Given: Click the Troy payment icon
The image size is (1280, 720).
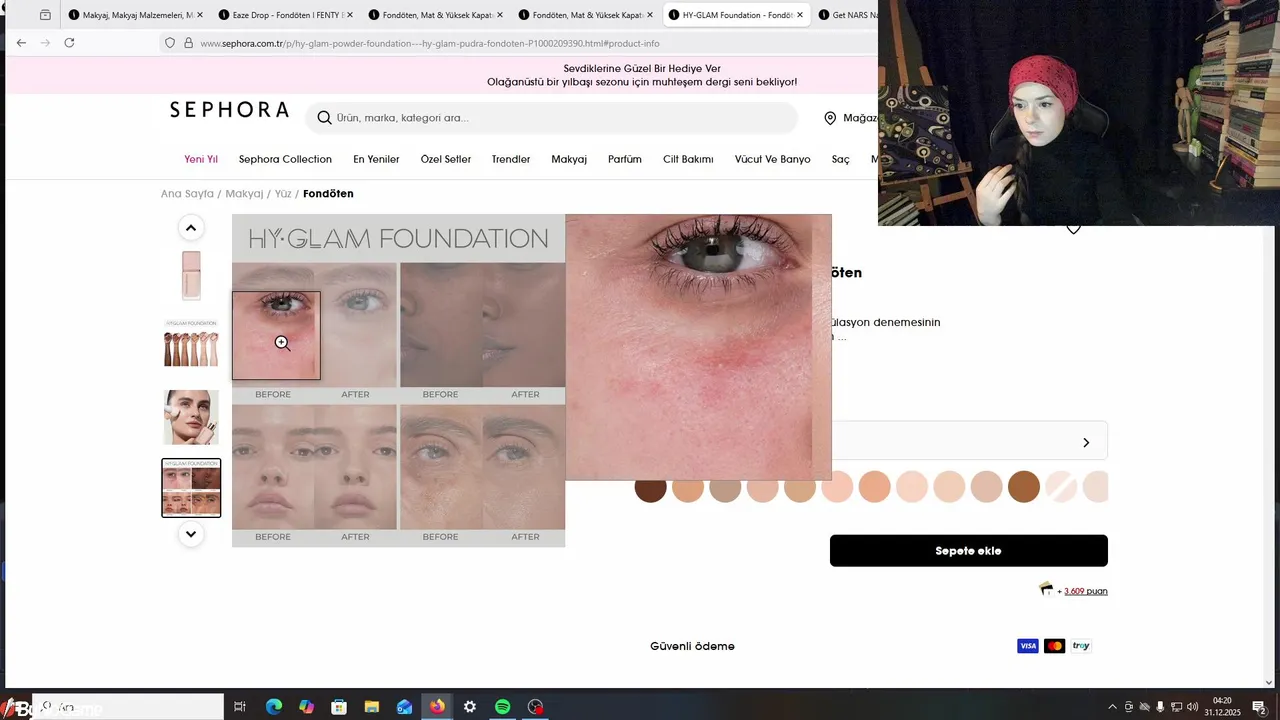Looking at the screenshot, I should point(1081,646).
